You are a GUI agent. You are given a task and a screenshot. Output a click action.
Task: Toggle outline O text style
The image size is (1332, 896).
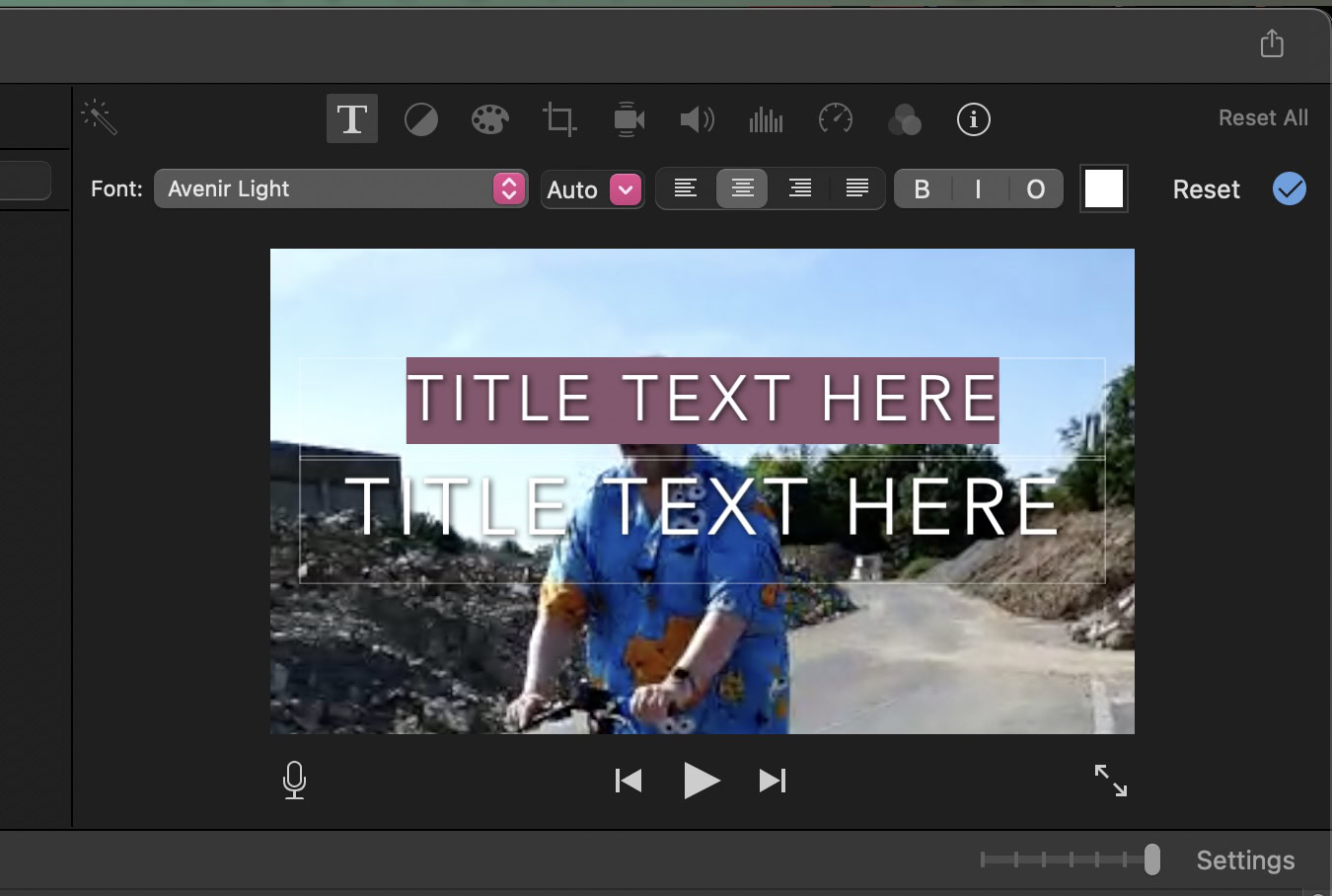(1035, 189)
